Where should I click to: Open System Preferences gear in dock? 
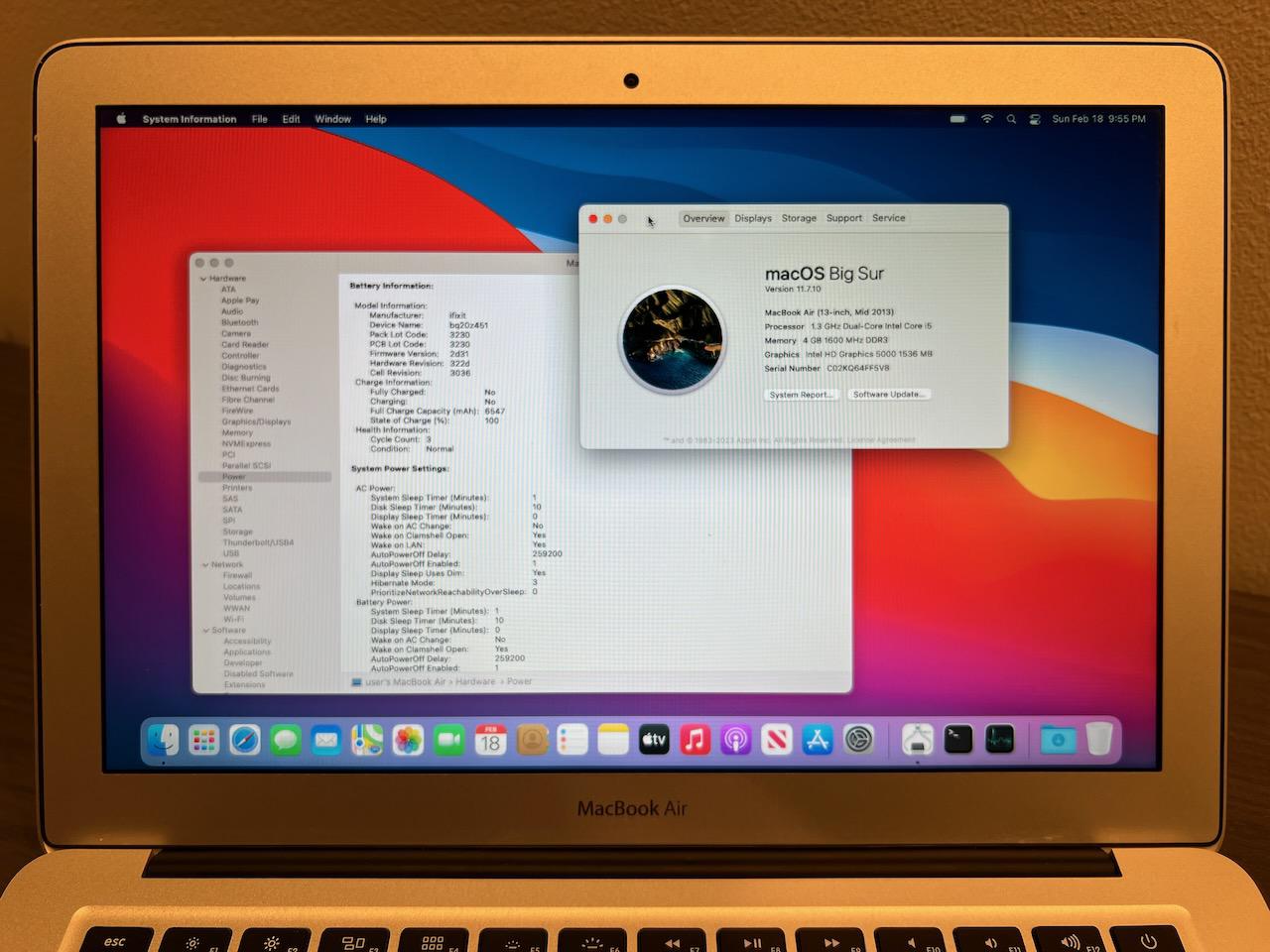click(x=858, y=740)
